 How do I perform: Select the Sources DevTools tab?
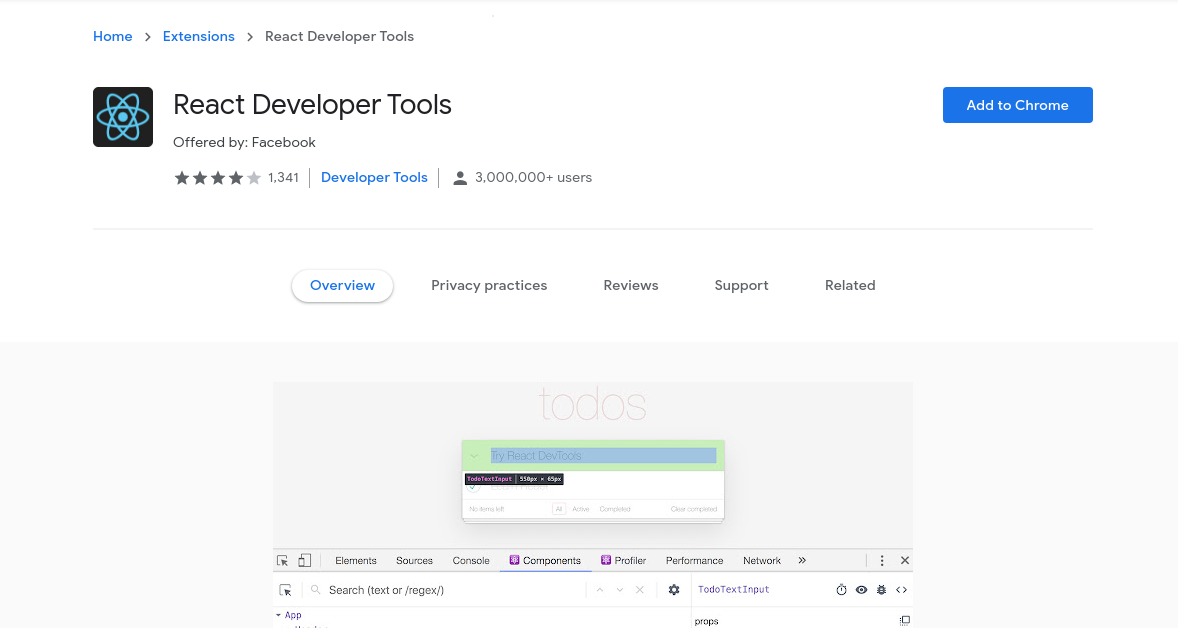414,560
